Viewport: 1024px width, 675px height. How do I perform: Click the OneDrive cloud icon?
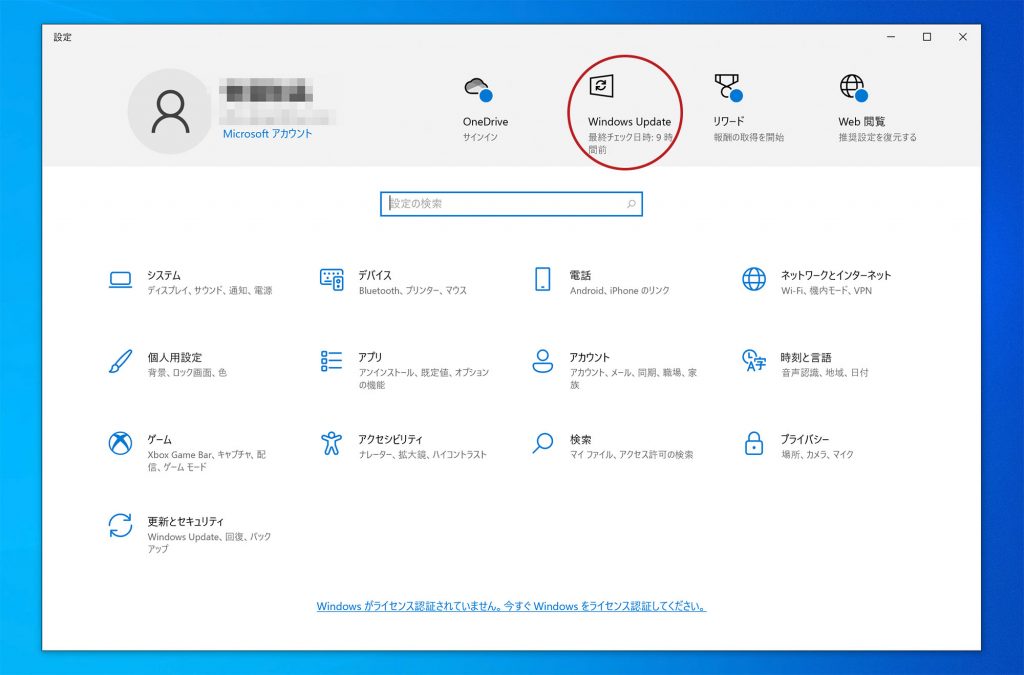[x=478, y=89]
